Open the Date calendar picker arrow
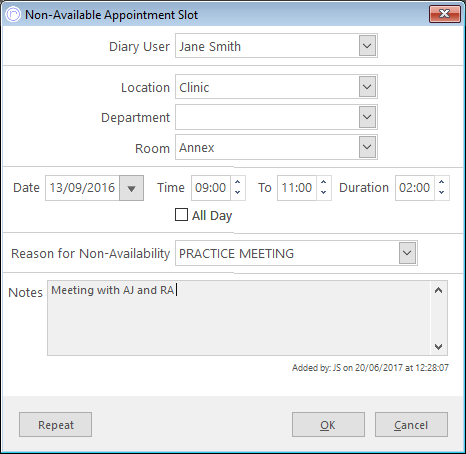The image size is (466, 454). pyautogui.click(x=131, y=188)
